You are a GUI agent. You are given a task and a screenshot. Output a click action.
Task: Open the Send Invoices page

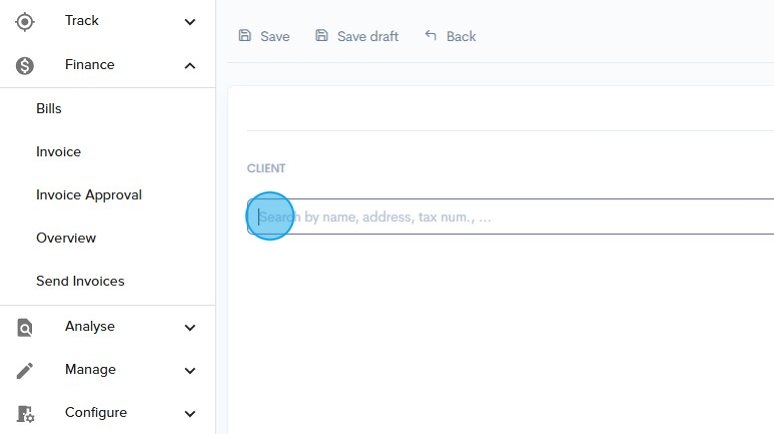[80, 281]
